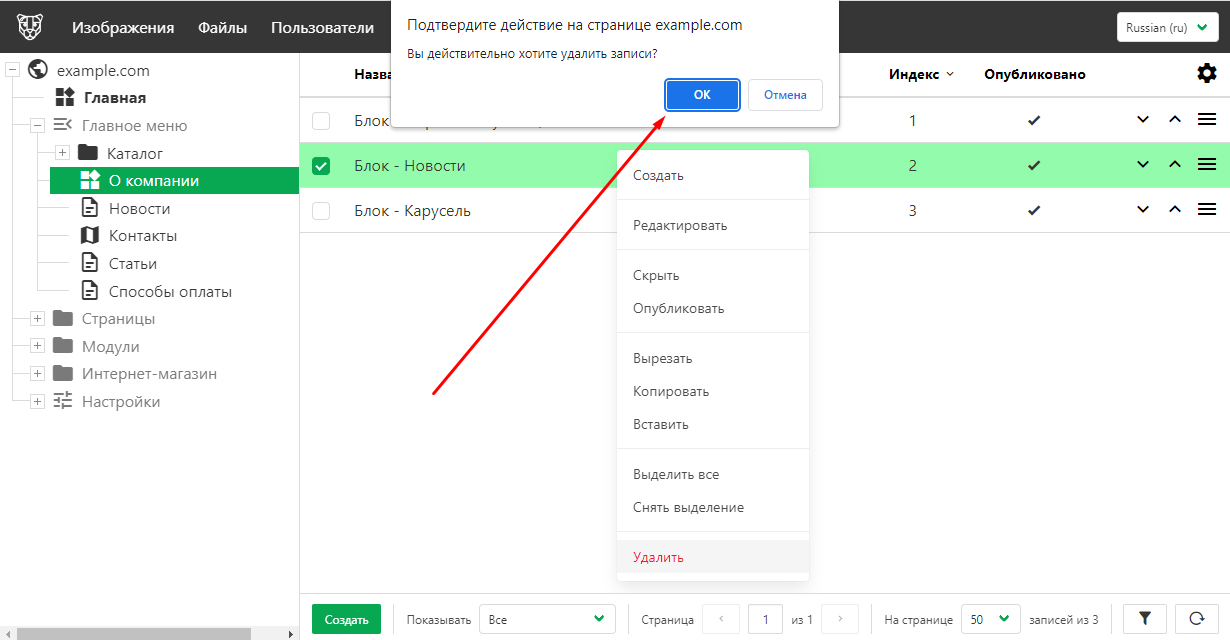
Task: Move Блок - Карусель row up with arrow
Action: (1175, 210)
